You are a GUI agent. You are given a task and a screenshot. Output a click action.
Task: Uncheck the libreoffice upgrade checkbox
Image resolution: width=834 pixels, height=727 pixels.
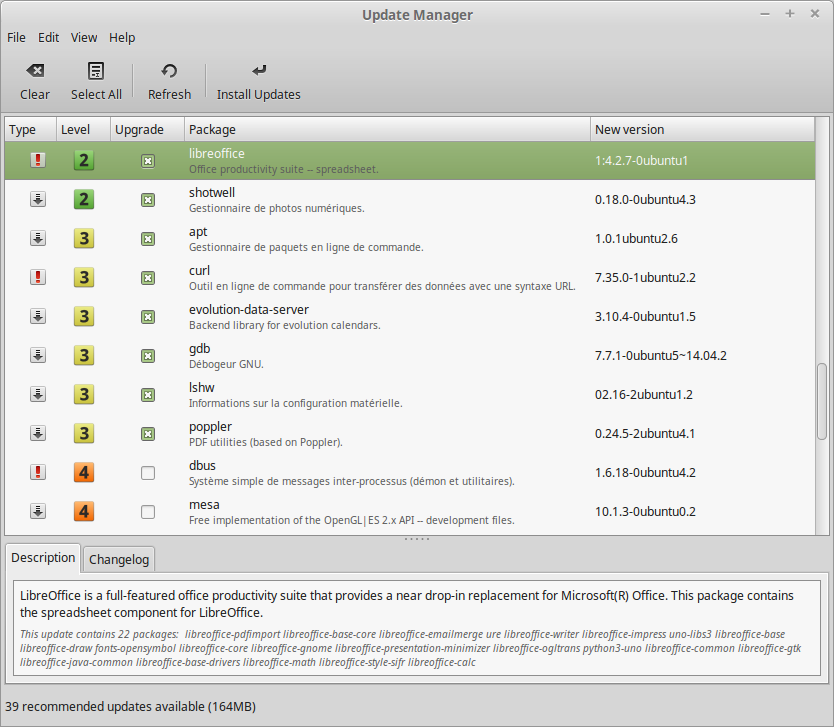148,161
